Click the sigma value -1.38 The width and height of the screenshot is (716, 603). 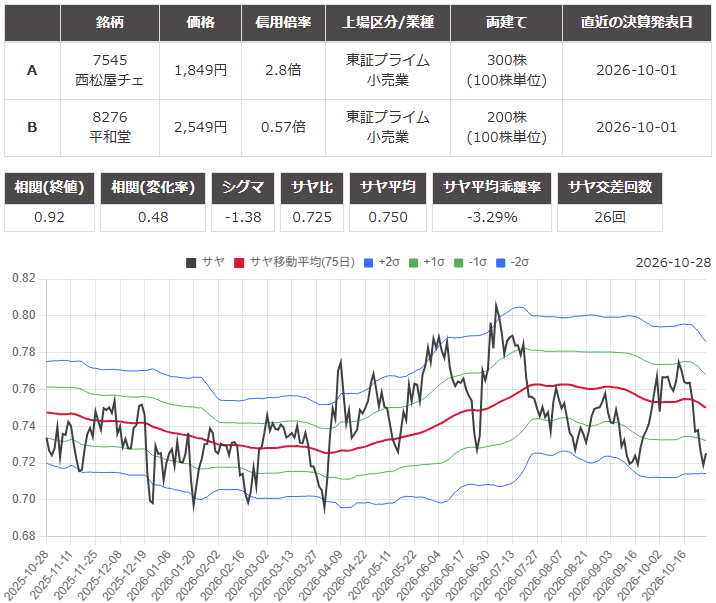[243, 217]
